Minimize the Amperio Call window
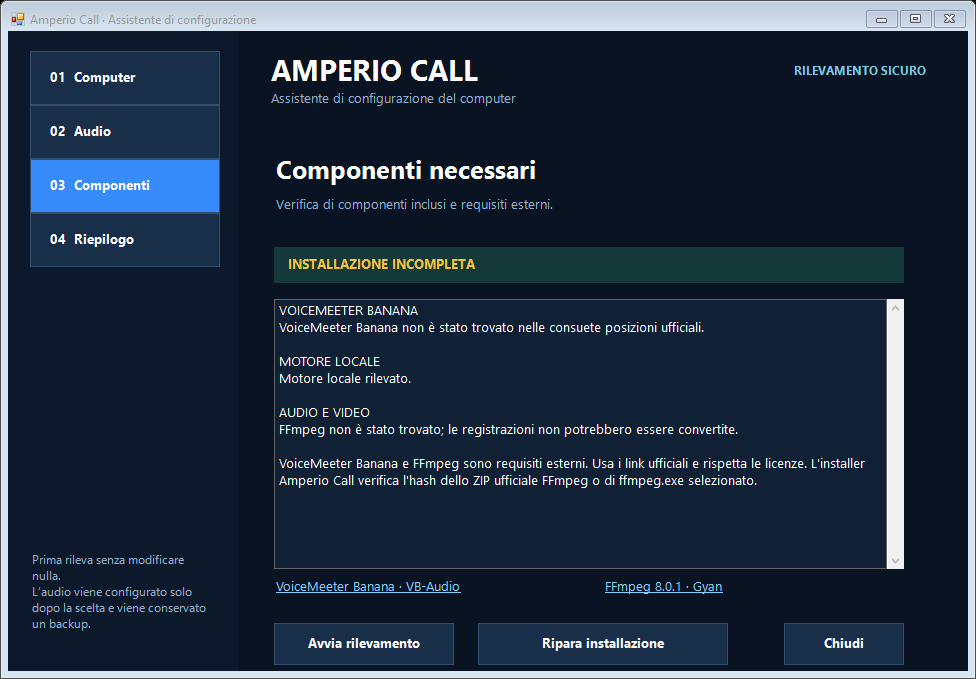 (881, 19)
